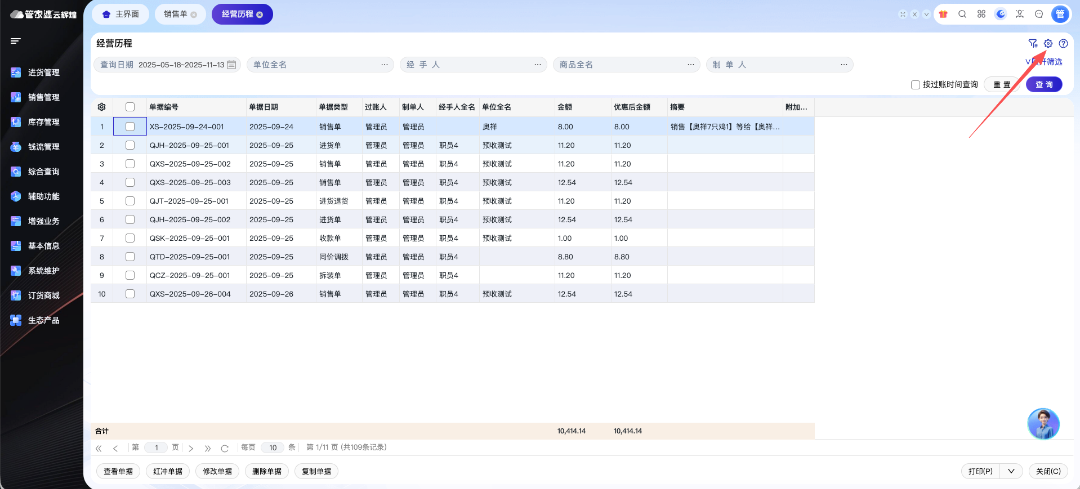1080x489 pixels.
Task: Open the 商品全名 selector ellipsis
Action: tap(691, 64)
